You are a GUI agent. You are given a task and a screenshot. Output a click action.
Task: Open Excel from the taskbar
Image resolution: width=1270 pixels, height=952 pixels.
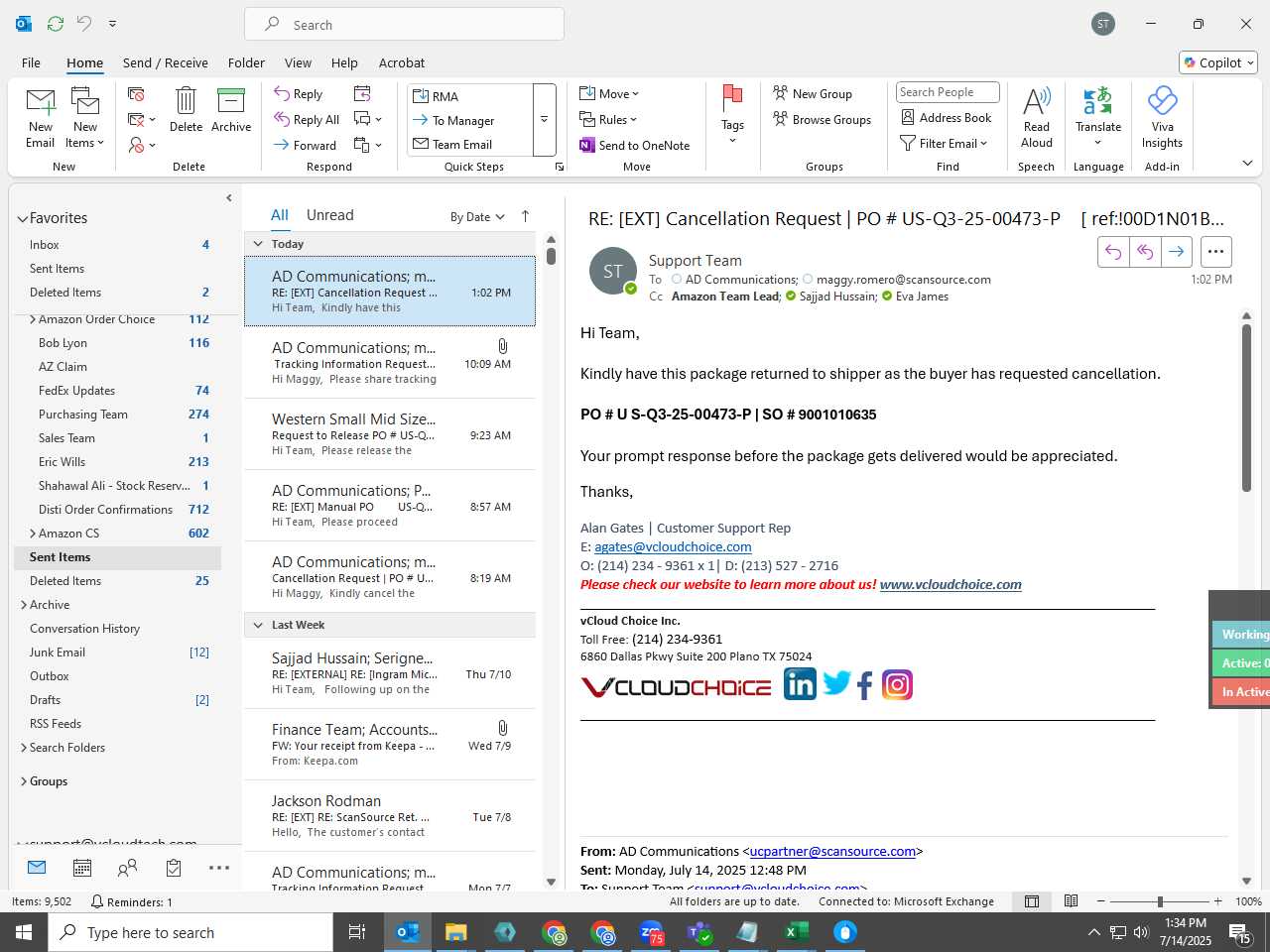click(796, 932)
